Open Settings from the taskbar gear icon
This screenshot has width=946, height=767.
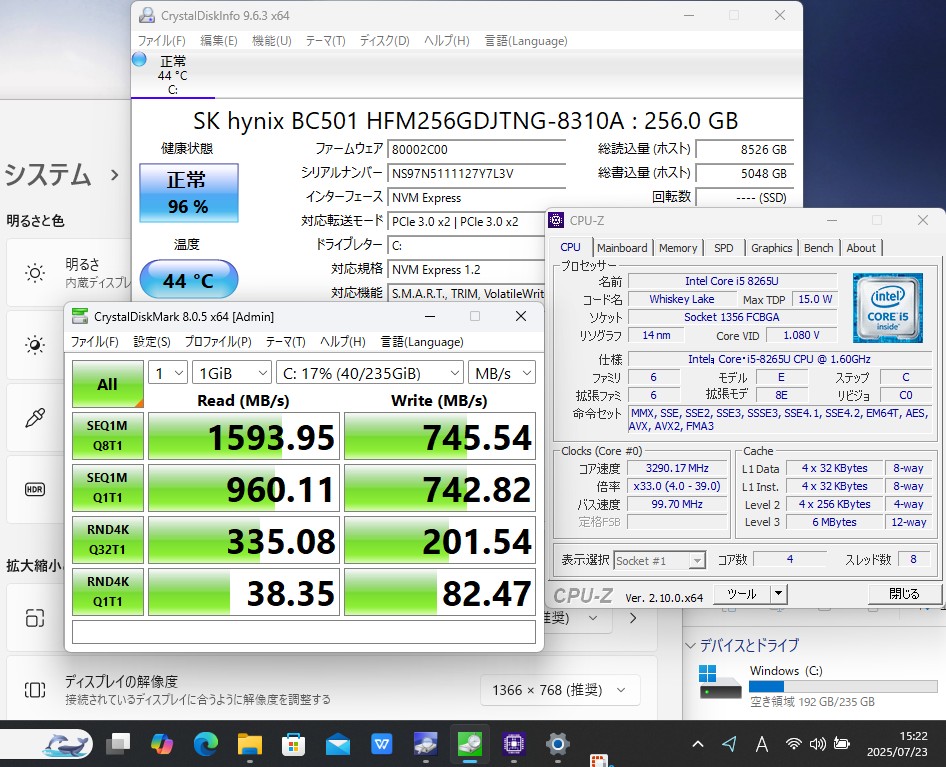pos(558,744)
